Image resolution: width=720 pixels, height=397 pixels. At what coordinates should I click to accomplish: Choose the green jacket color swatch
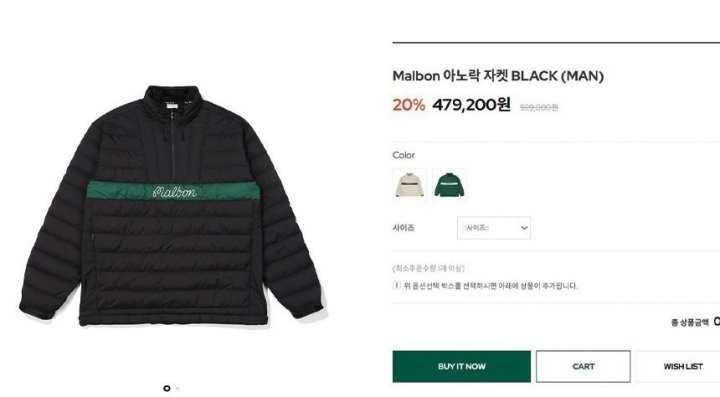(449, 185)
